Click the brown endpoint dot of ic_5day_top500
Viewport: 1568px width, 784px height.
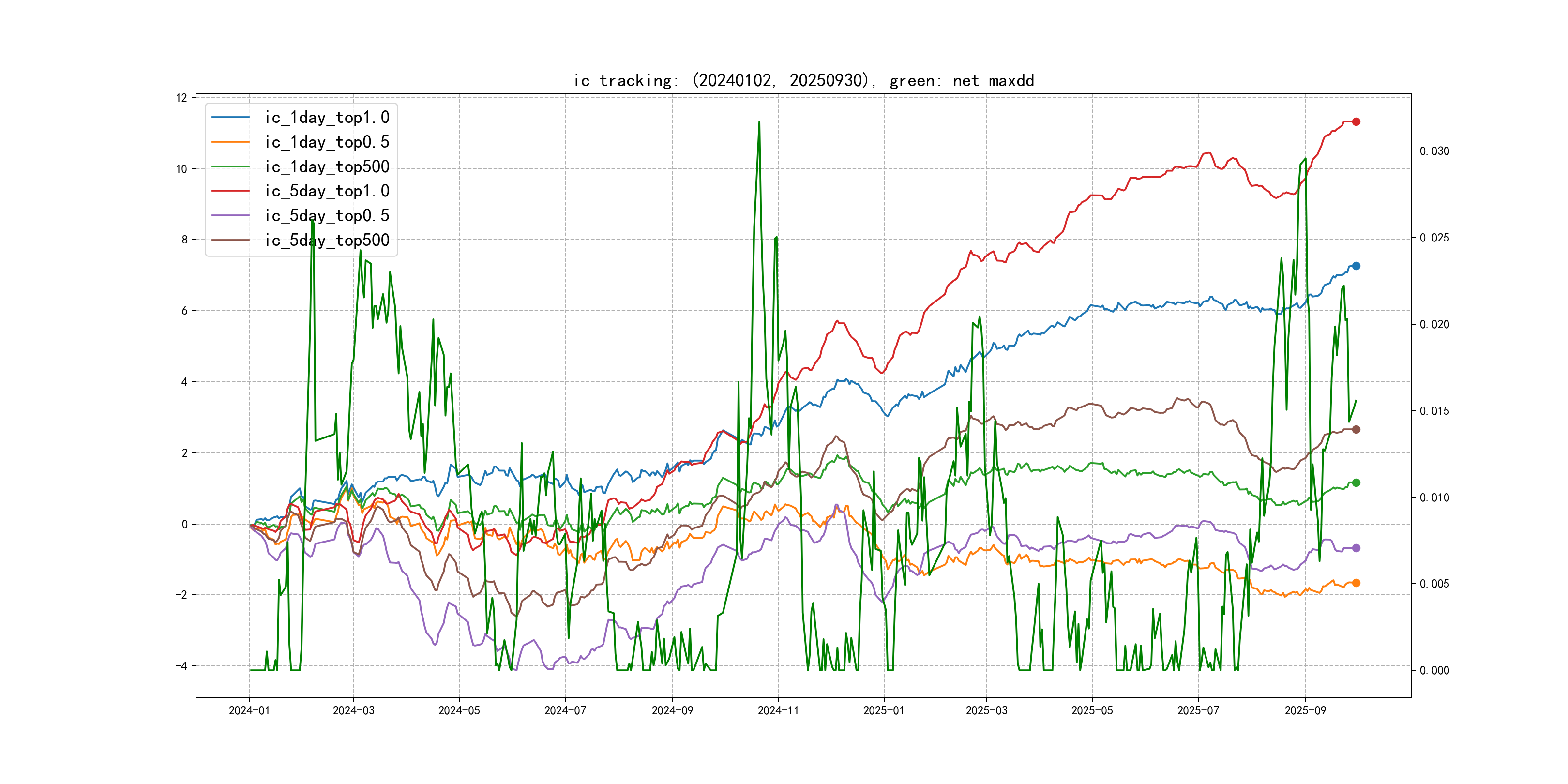1356,429
